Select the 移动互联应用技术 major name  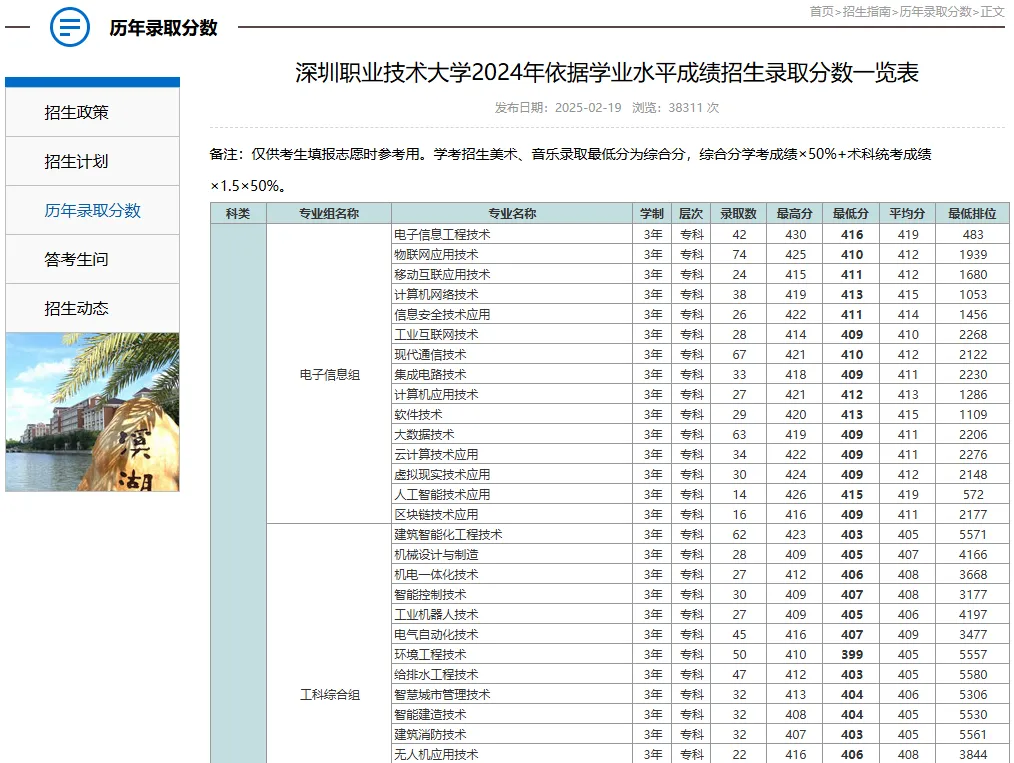442,275
